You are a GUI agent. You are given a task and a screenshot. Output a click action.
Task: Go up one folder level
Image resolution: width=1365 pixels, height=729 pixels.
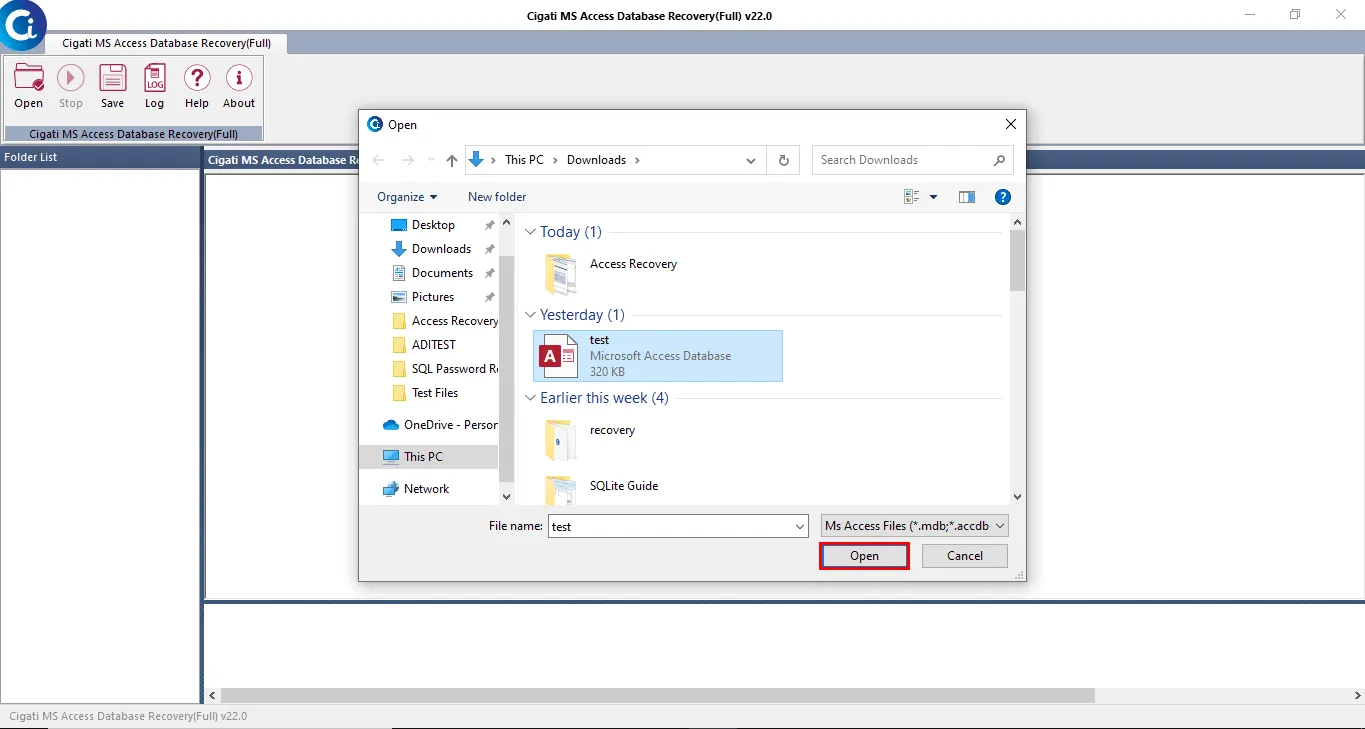[x=452, y=160]
